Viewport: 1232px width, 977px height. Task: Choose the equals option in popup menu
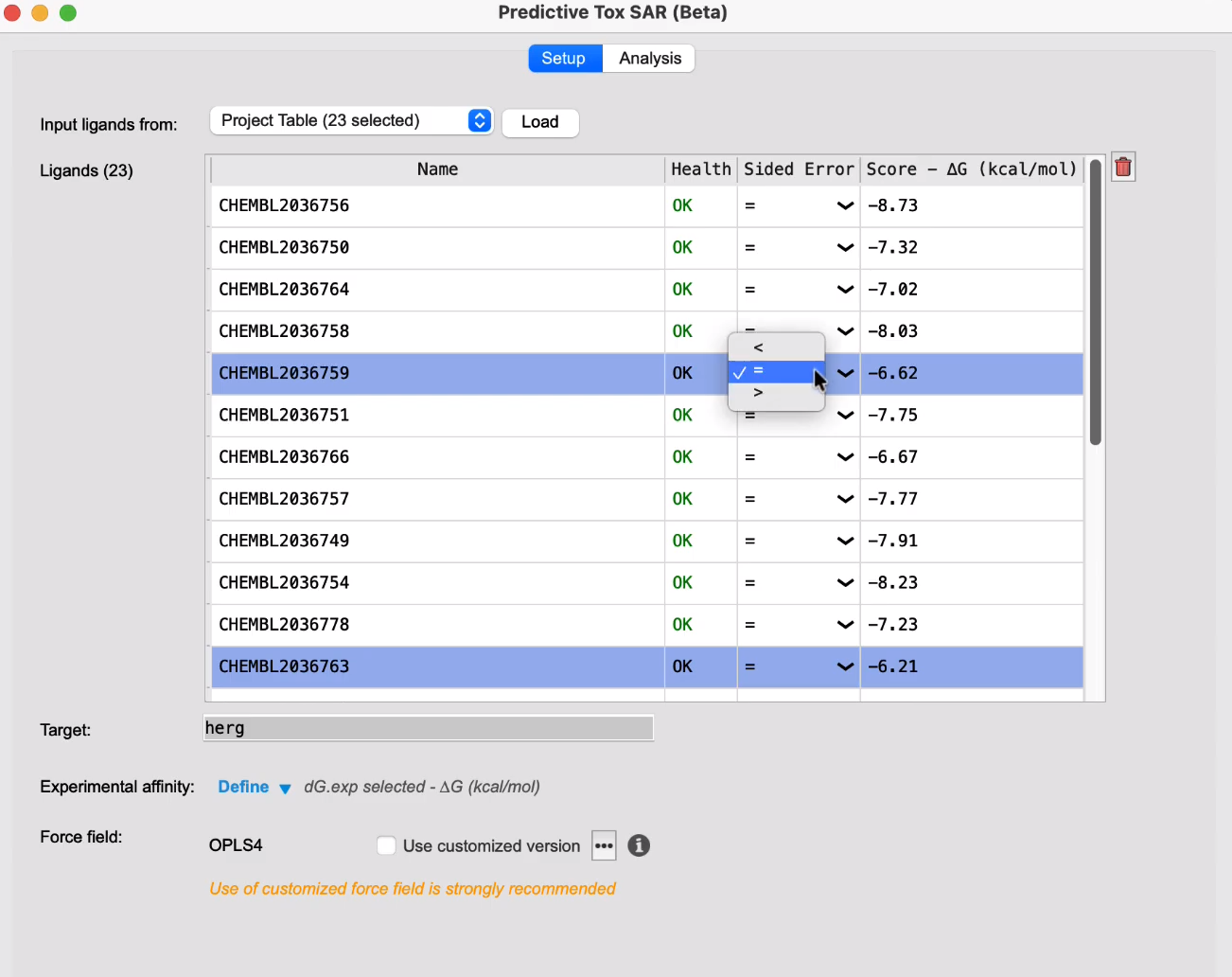pyautogui.click(x=776, y=372)
